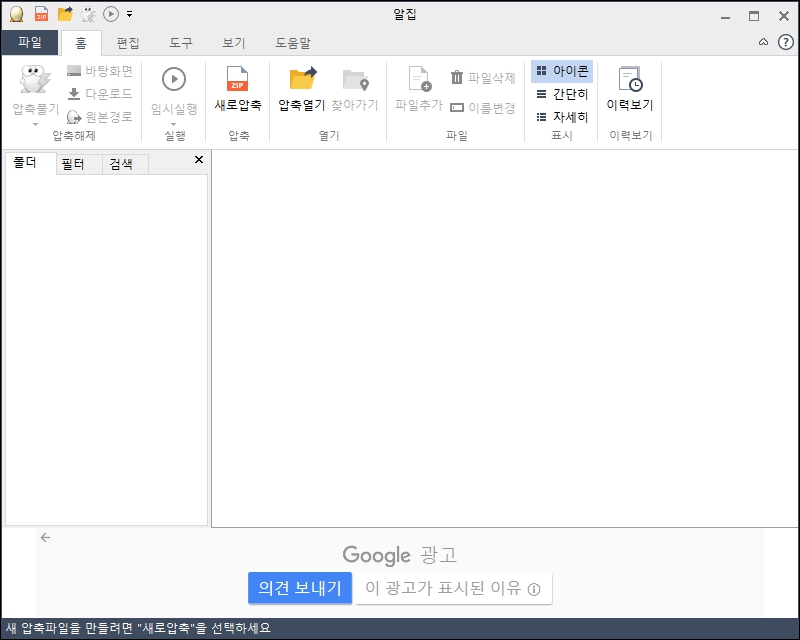Select 간단히 simple list view
800x640 pixels.
point(562,94)
